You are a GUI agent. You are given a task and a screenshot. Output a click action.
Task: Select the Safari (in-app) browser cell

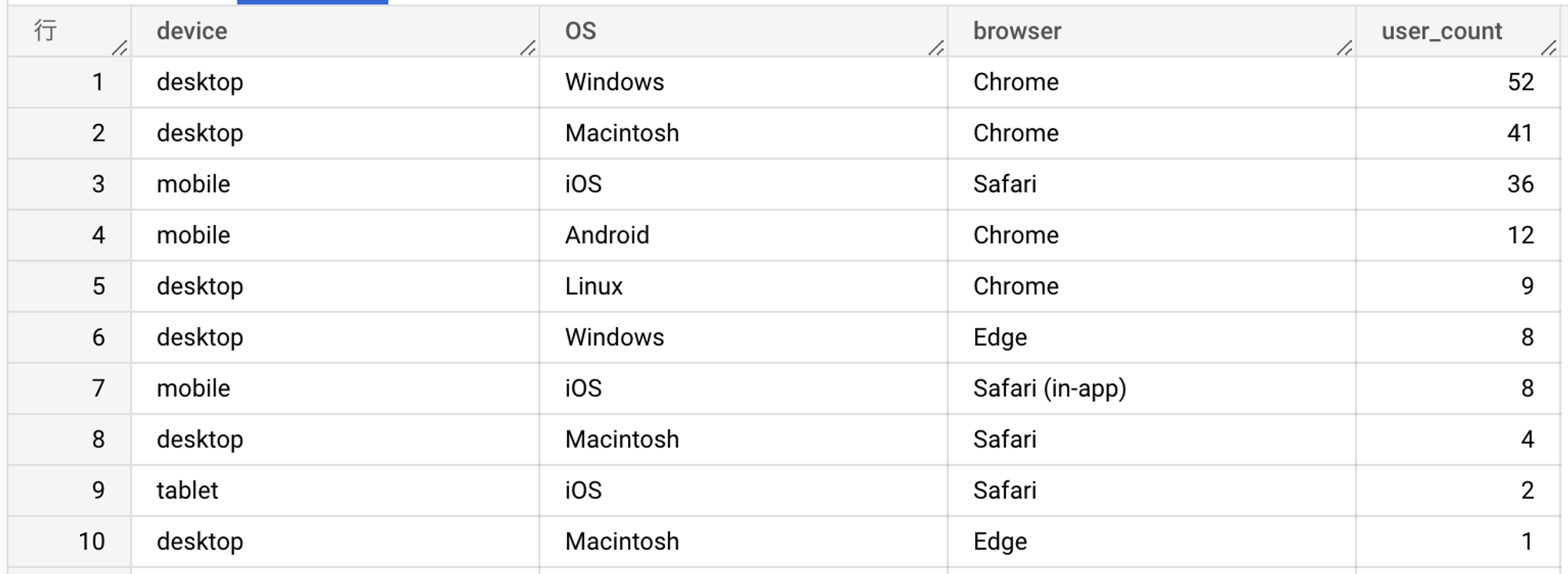click(1152, 388)
